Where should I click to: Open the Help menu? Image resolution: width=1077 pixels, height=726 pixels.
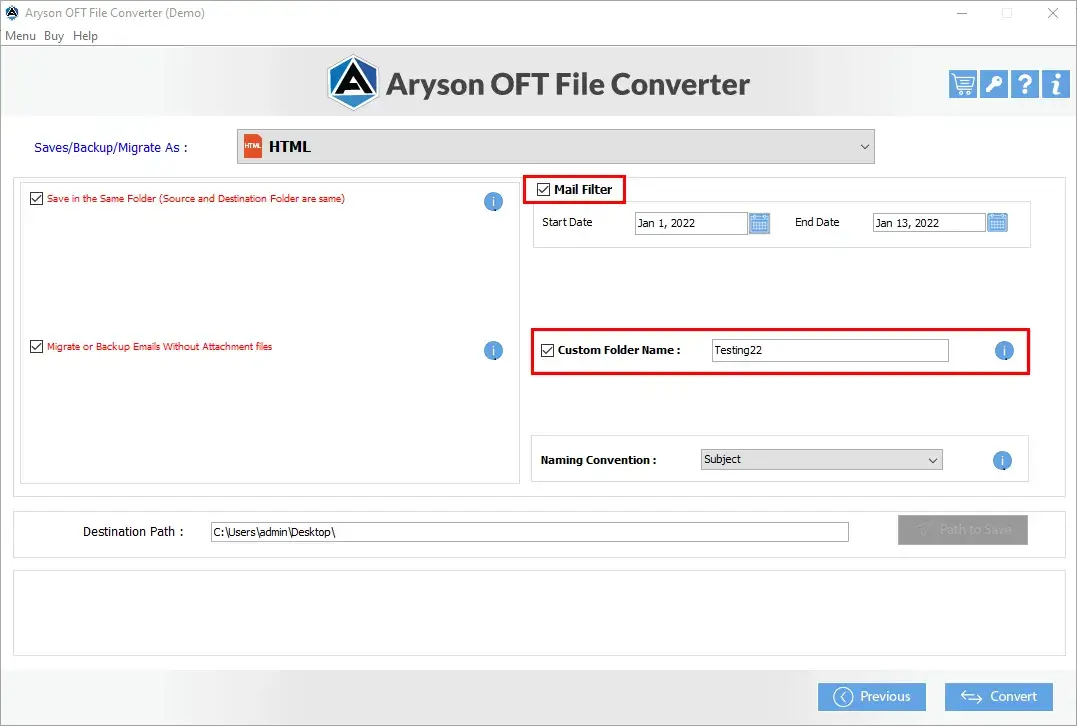click(85, 36)
